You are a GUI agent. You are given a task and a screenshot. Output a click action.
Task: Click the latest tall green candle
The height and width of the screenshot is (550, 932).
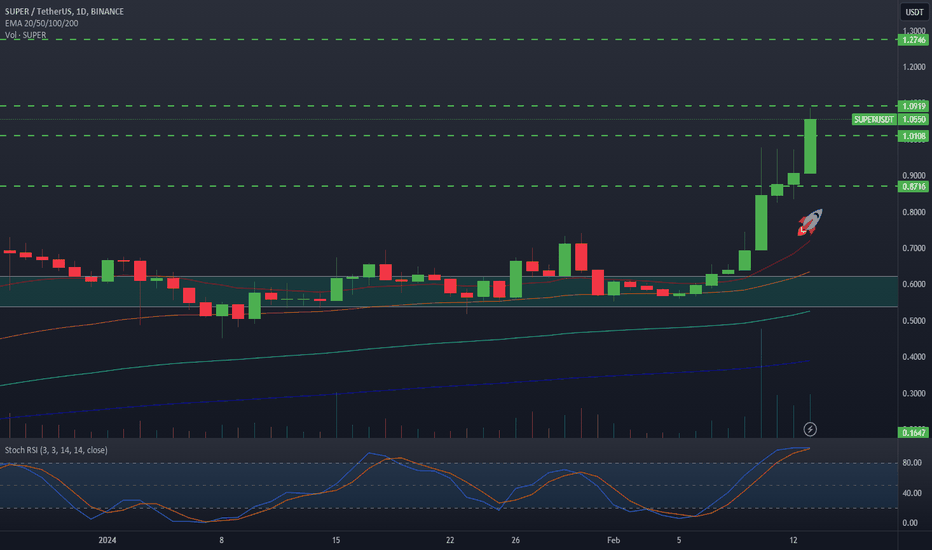pyautogui.click(x=810, y=146)
